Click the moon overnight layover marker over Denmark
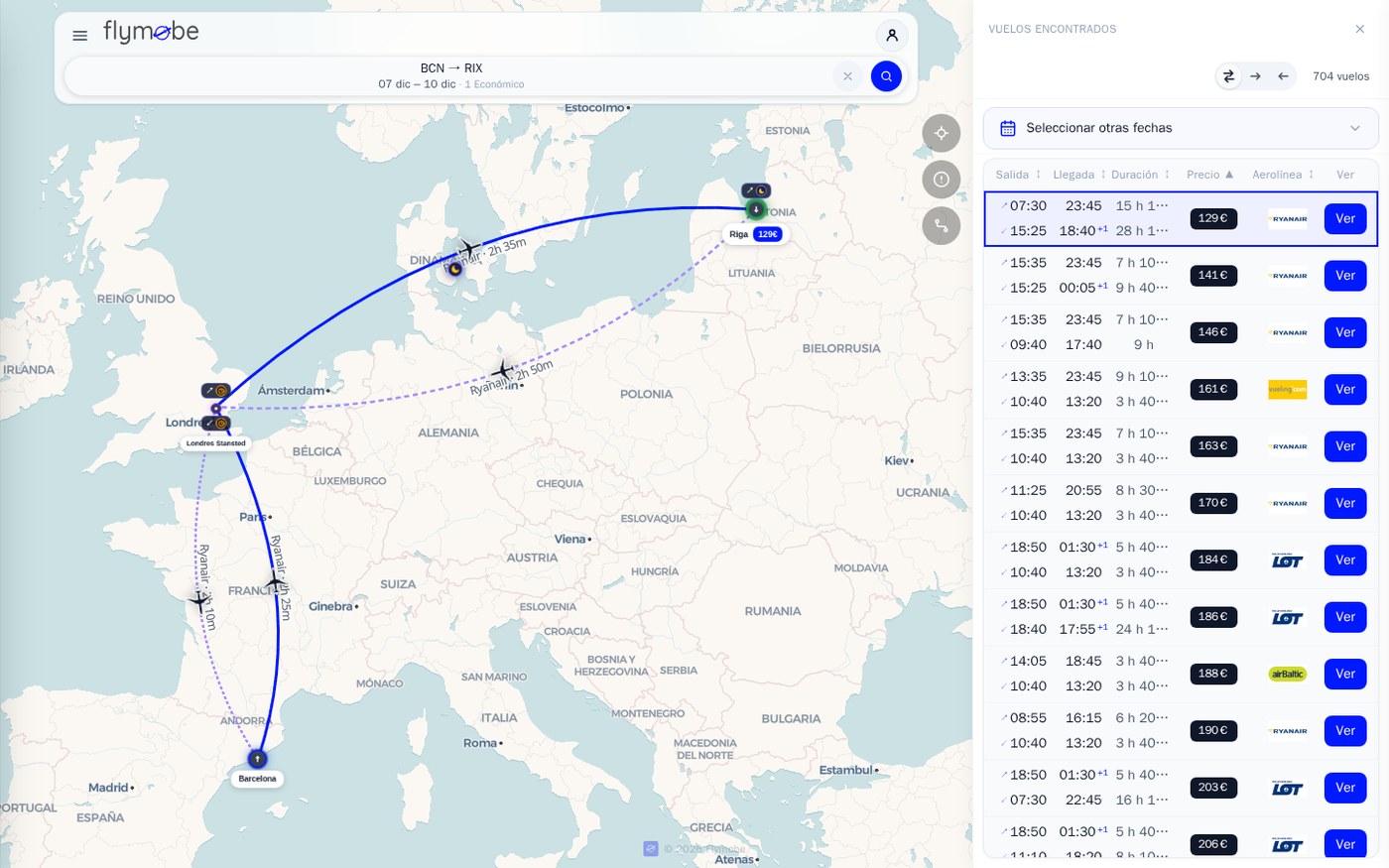1389x868 pixels. [454, 269]
